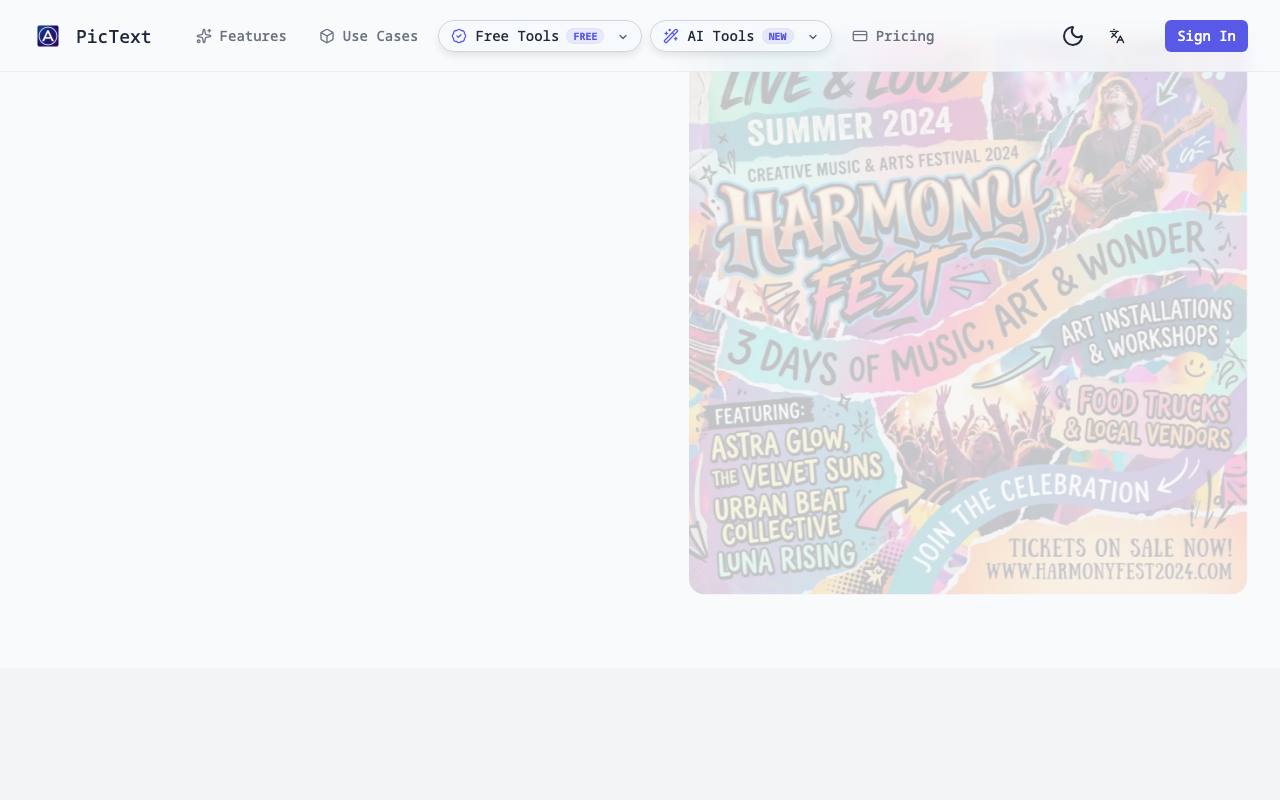Click the magic wand icon in AI Tools
This screenshot has width=1280, height=800.
671,36
